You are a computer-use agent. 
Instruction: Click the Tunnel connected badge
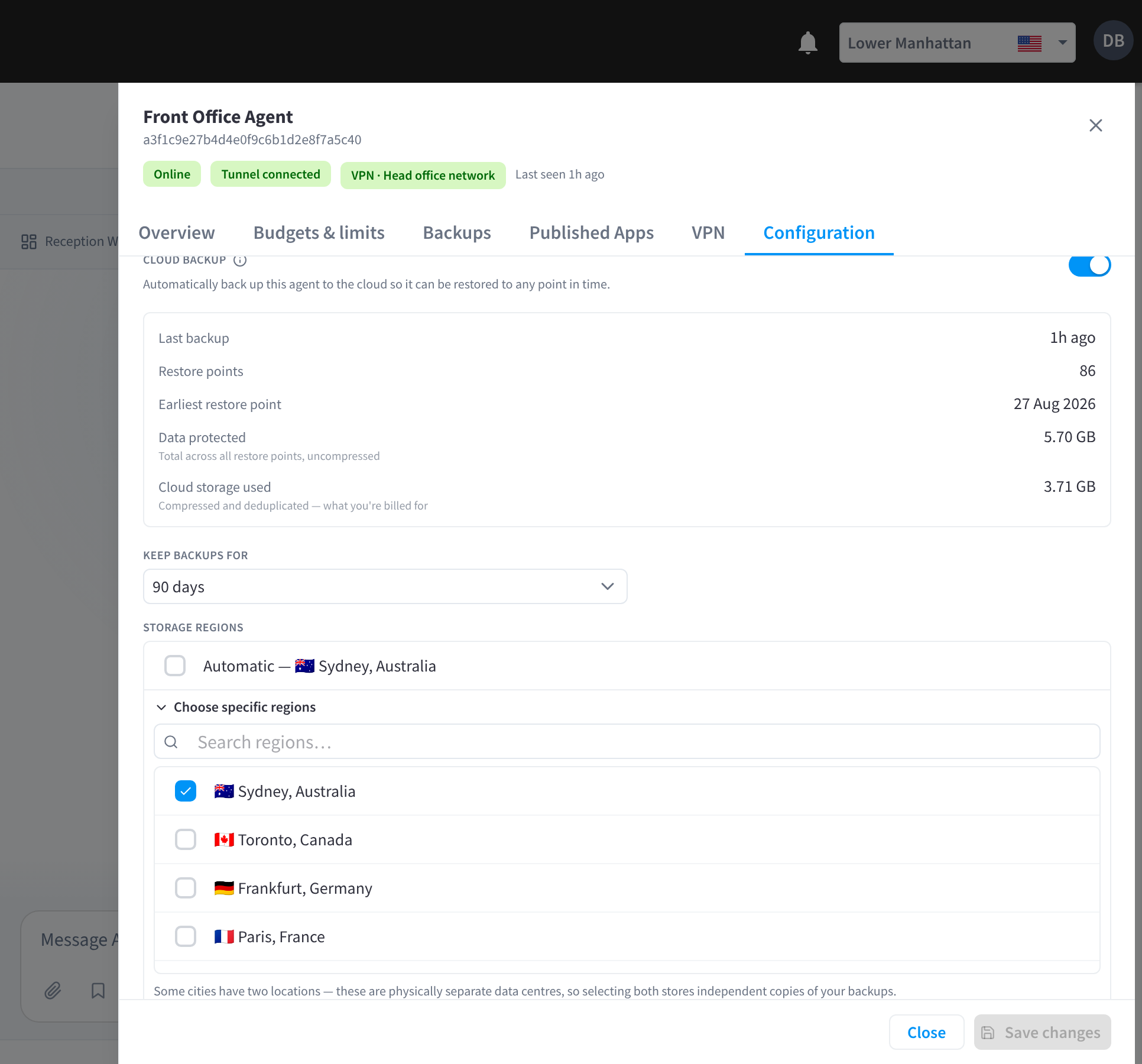click(x=271, y=174)
